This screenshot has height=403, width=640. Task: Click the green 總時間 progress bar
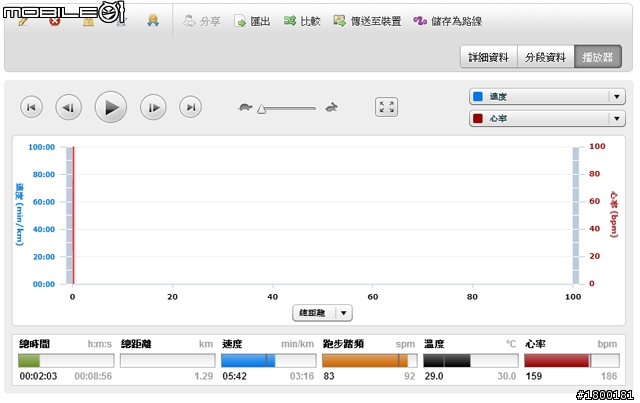tap(29, 361)
